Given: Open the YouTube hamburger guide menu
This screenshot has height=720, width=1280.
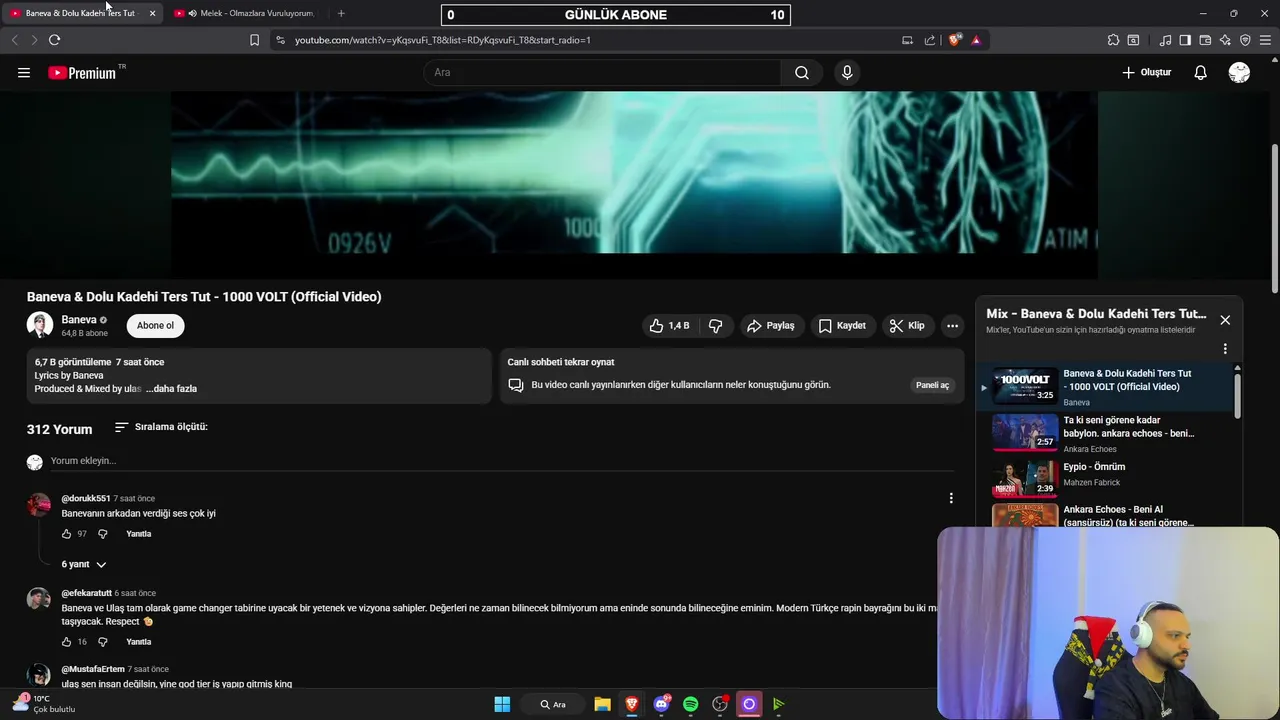Looking at the screenshot, I should 24,72.
